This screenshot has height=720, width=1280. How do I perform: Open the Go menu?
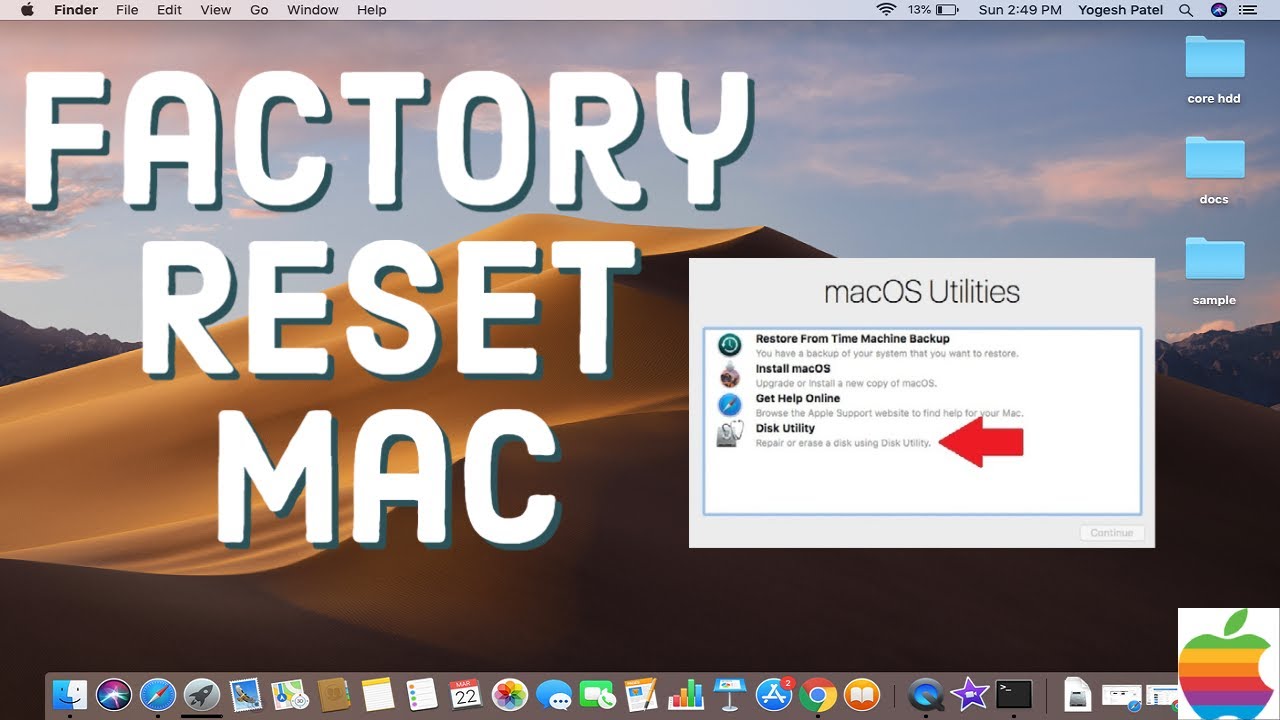click(x=259, y=10)
